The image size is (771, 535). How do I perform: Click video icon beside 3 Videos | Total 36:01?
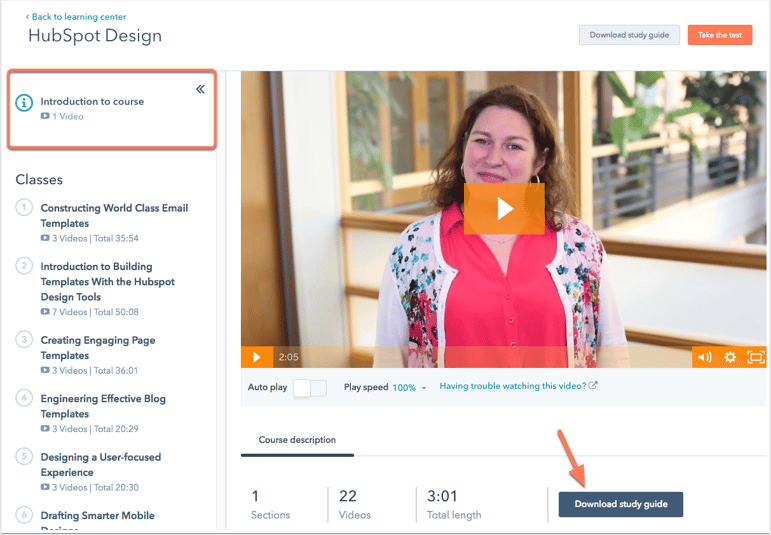point(45,370)
